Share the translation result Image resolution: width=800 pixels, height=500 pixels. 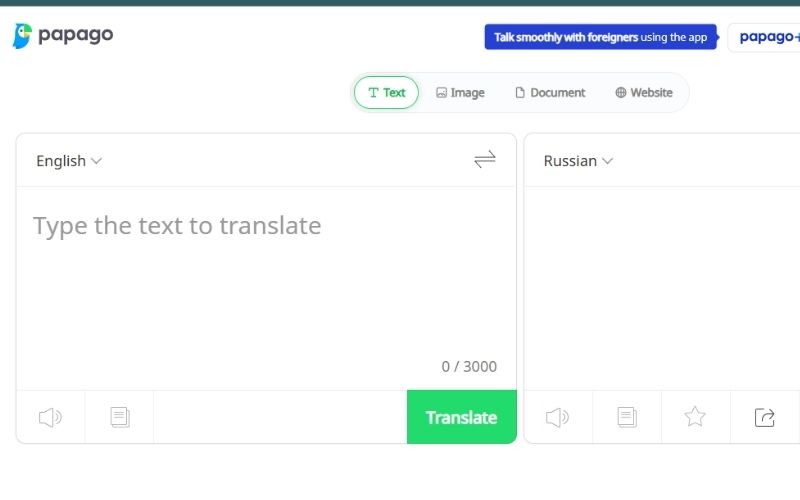[764, 417]
